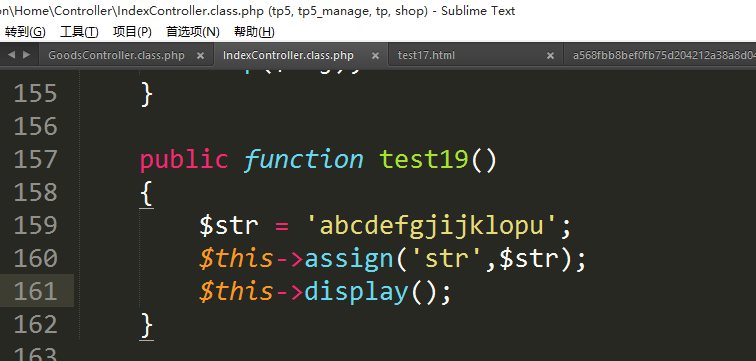The height and width of the screenshot is (361, 756).
Task: Close the GoodsController.class.php tab
Action: click(201, 56)
